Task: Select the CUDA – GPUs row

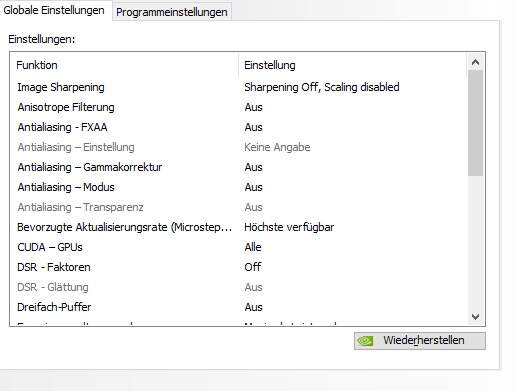Action: coord(239,247)
